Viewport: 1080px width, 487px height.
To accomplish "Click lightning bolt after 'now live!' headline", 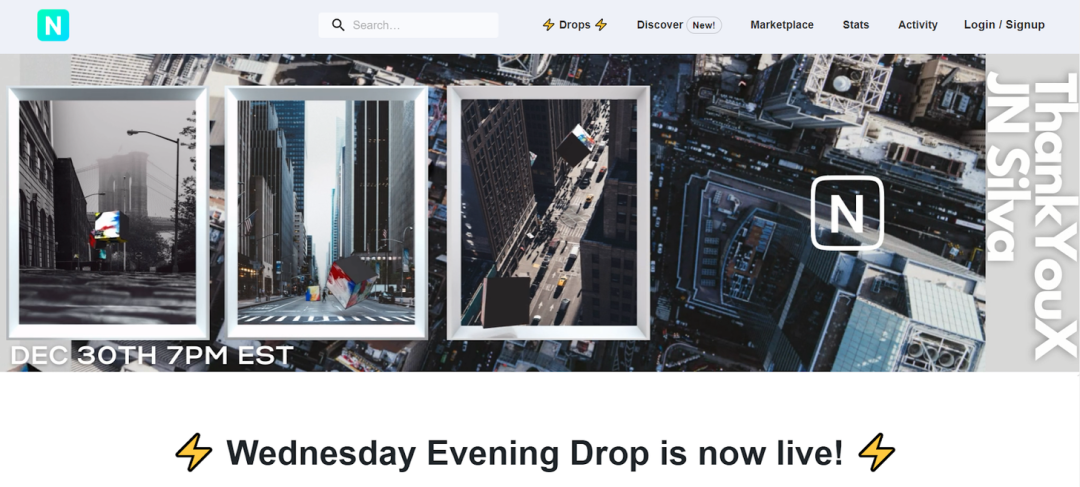I will [876, 453].
